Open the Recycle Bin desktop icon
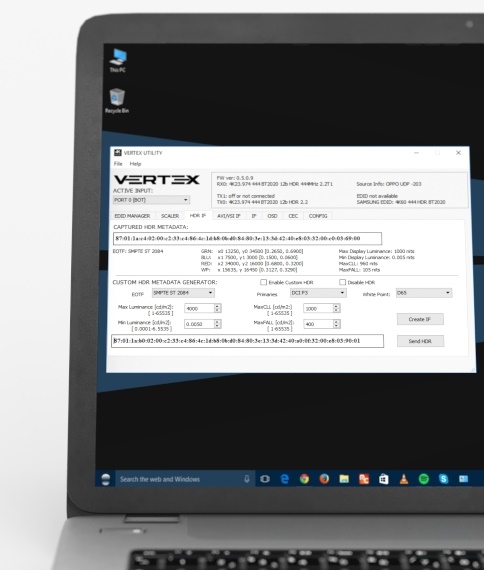The width and height of the screenshot is (484, 570). tap(117, 101)
